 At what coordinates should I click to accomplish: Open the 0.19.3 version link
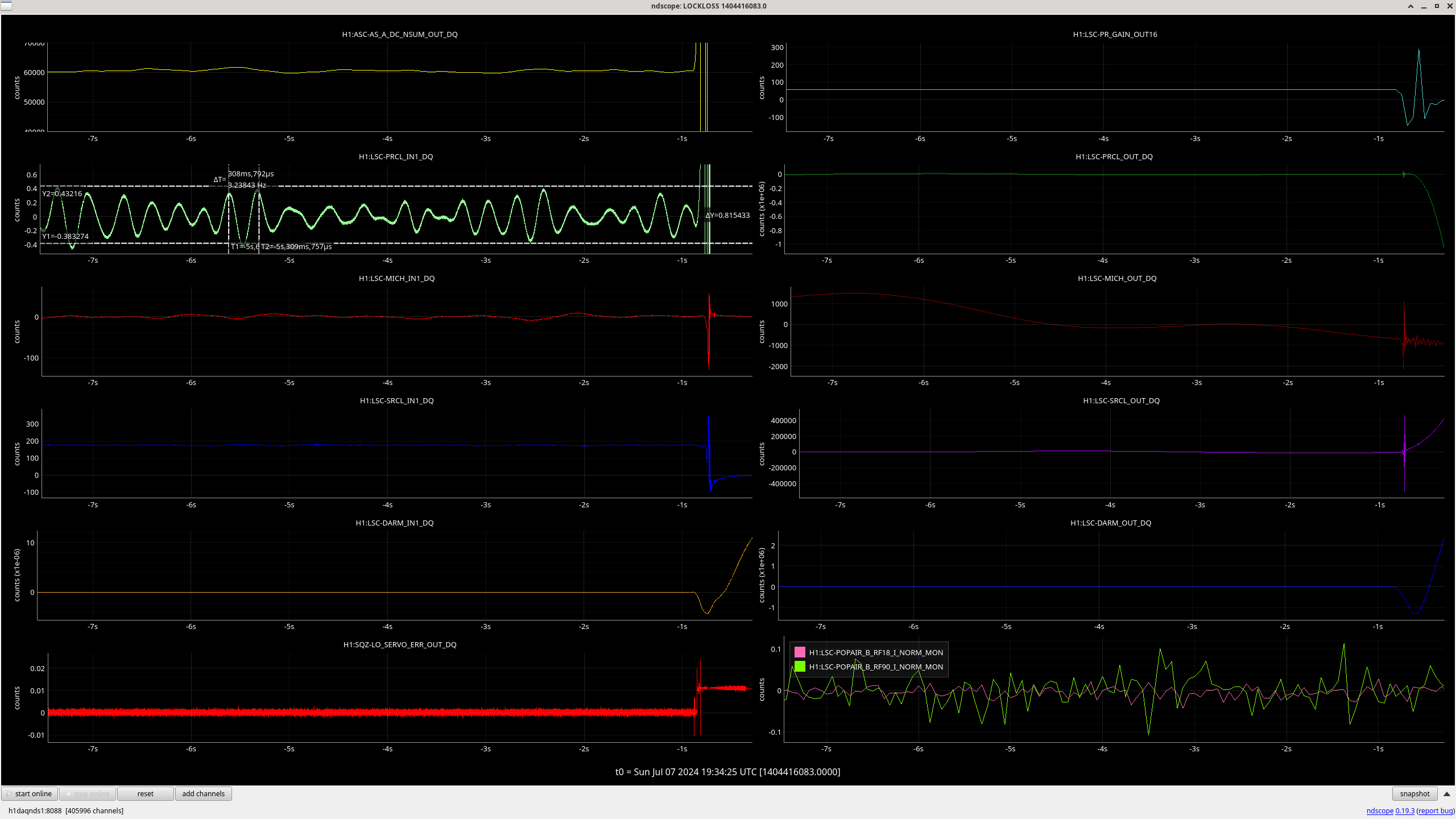click(x=1405, y=810)
